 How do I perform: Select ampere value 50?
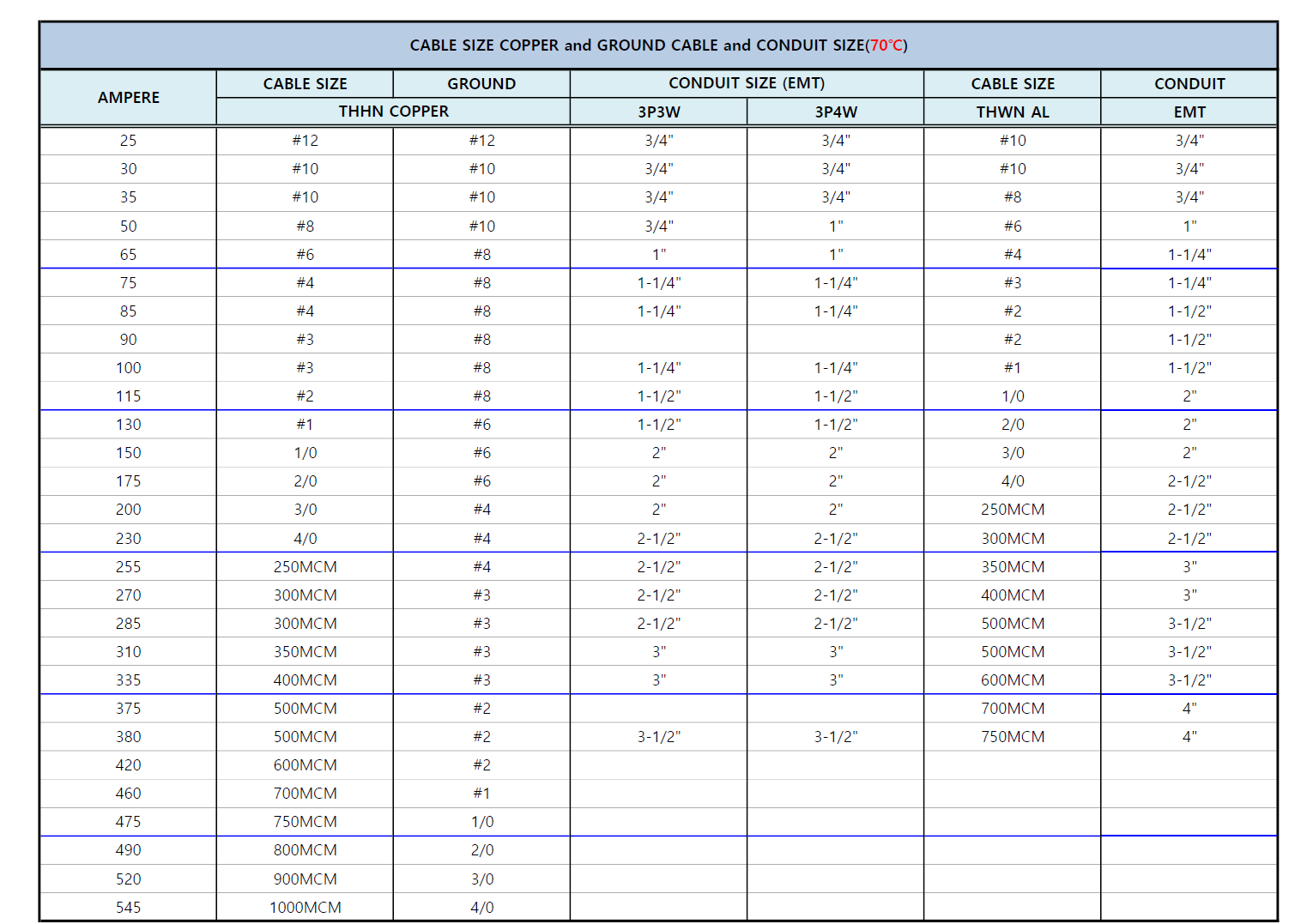tap(129, 226)
